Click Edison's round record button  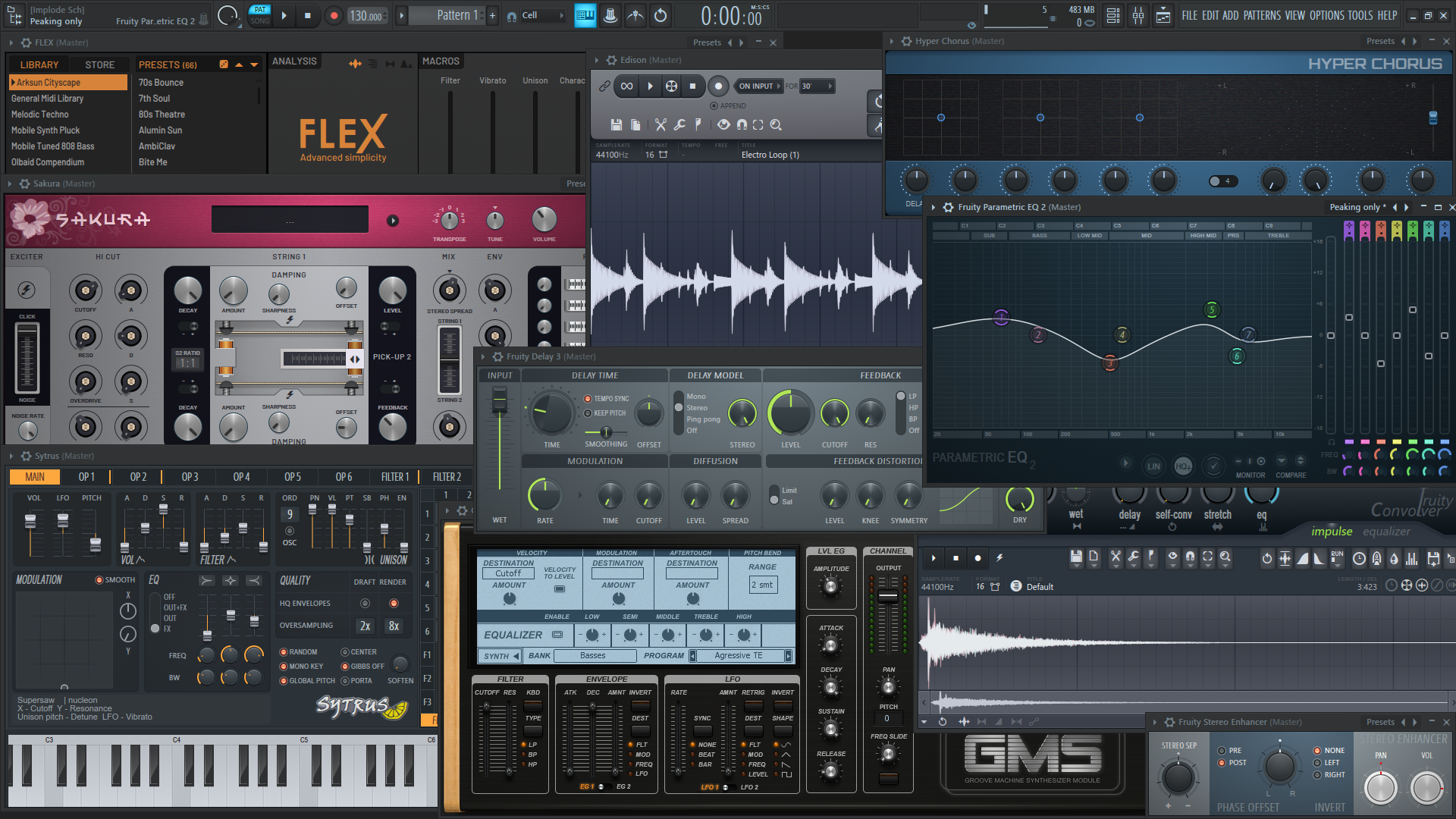(x=718, y=86)
